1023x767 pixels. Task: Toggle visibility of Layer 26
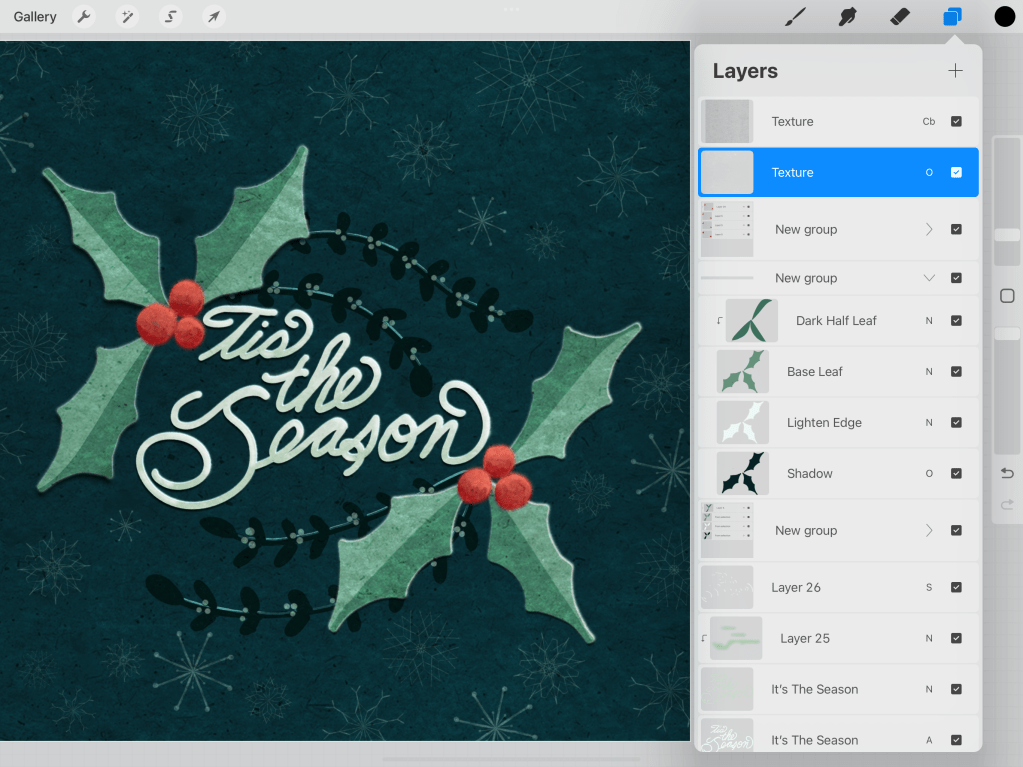[956, 588]
